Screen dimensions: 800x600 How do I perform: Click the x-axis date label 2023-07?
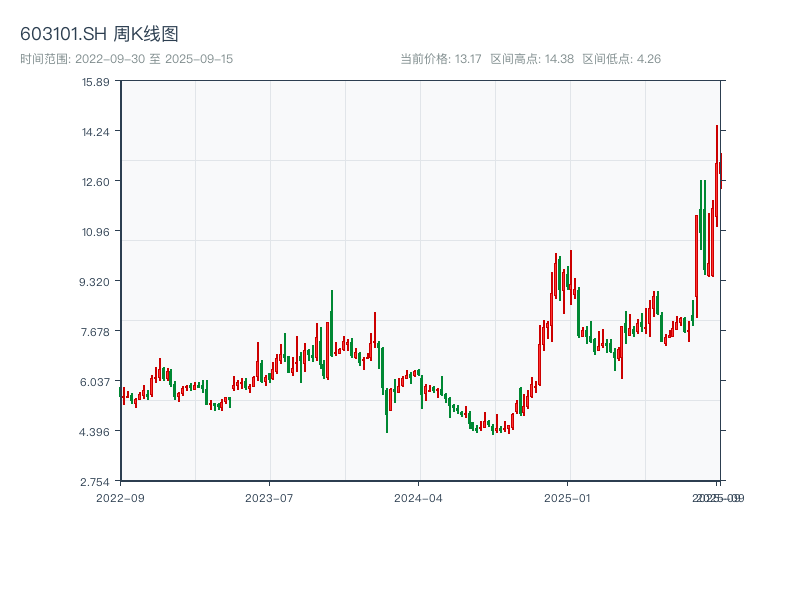[269, 498]
